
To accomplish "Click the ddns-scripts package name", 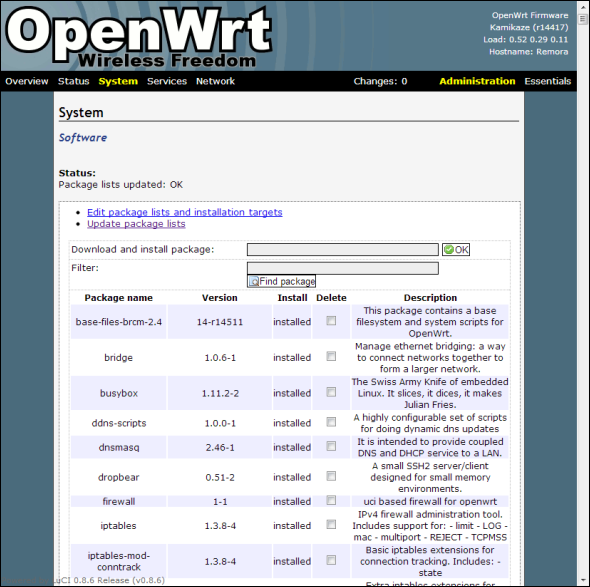I will (x=119, y=423).
